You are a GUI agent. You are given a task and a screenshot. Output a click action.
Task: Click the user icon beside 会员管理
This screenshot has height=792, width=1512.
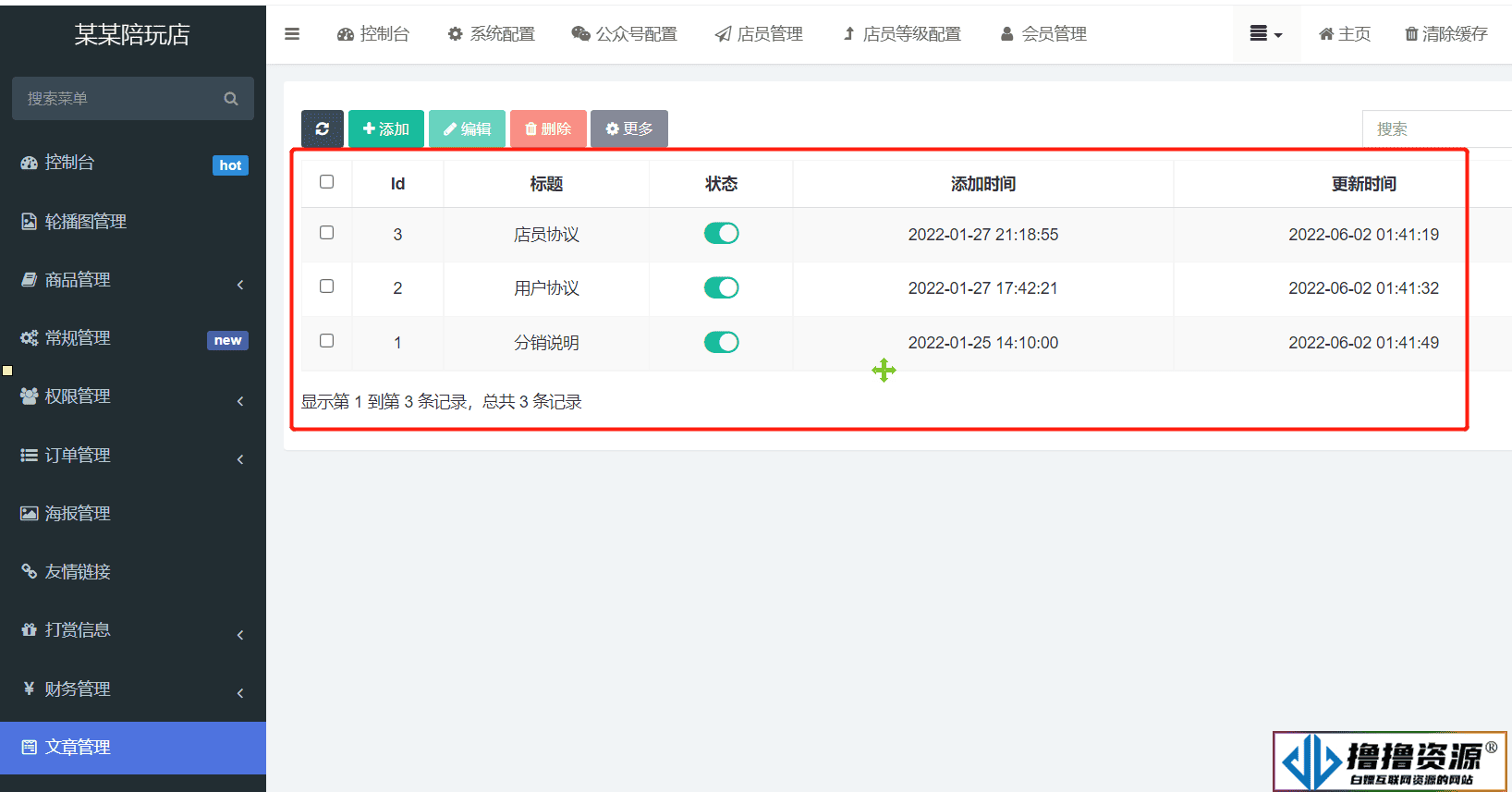(x=1007, y=34)
